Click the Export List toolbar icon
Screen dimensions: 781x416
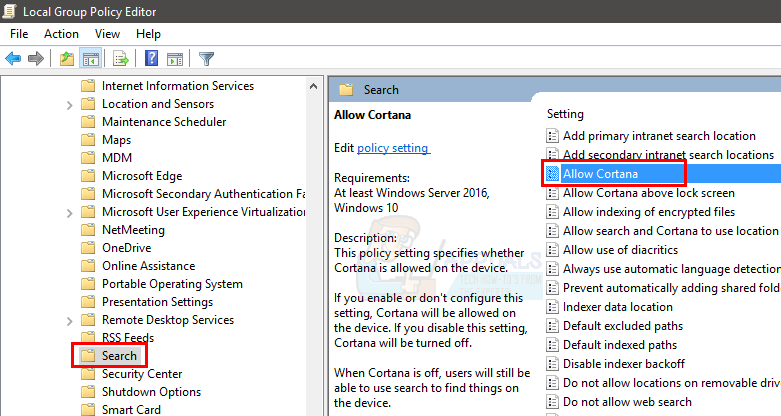(121, 59)
